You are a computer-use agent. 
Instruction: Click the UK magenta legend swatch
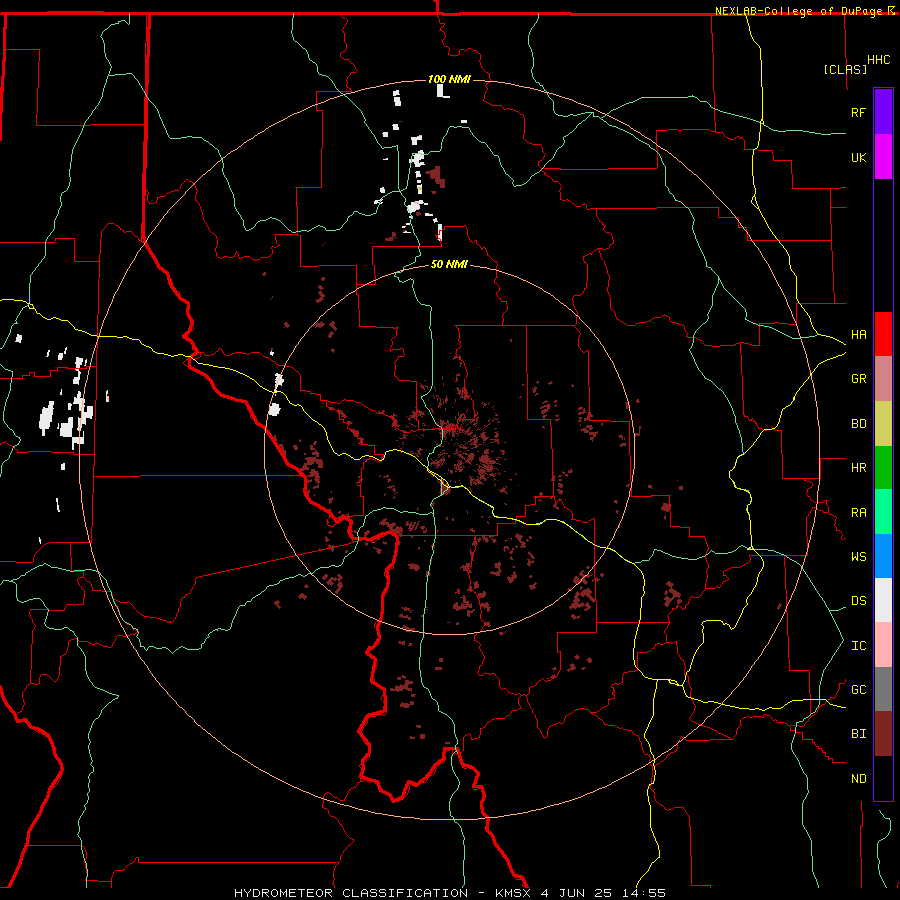883,157
